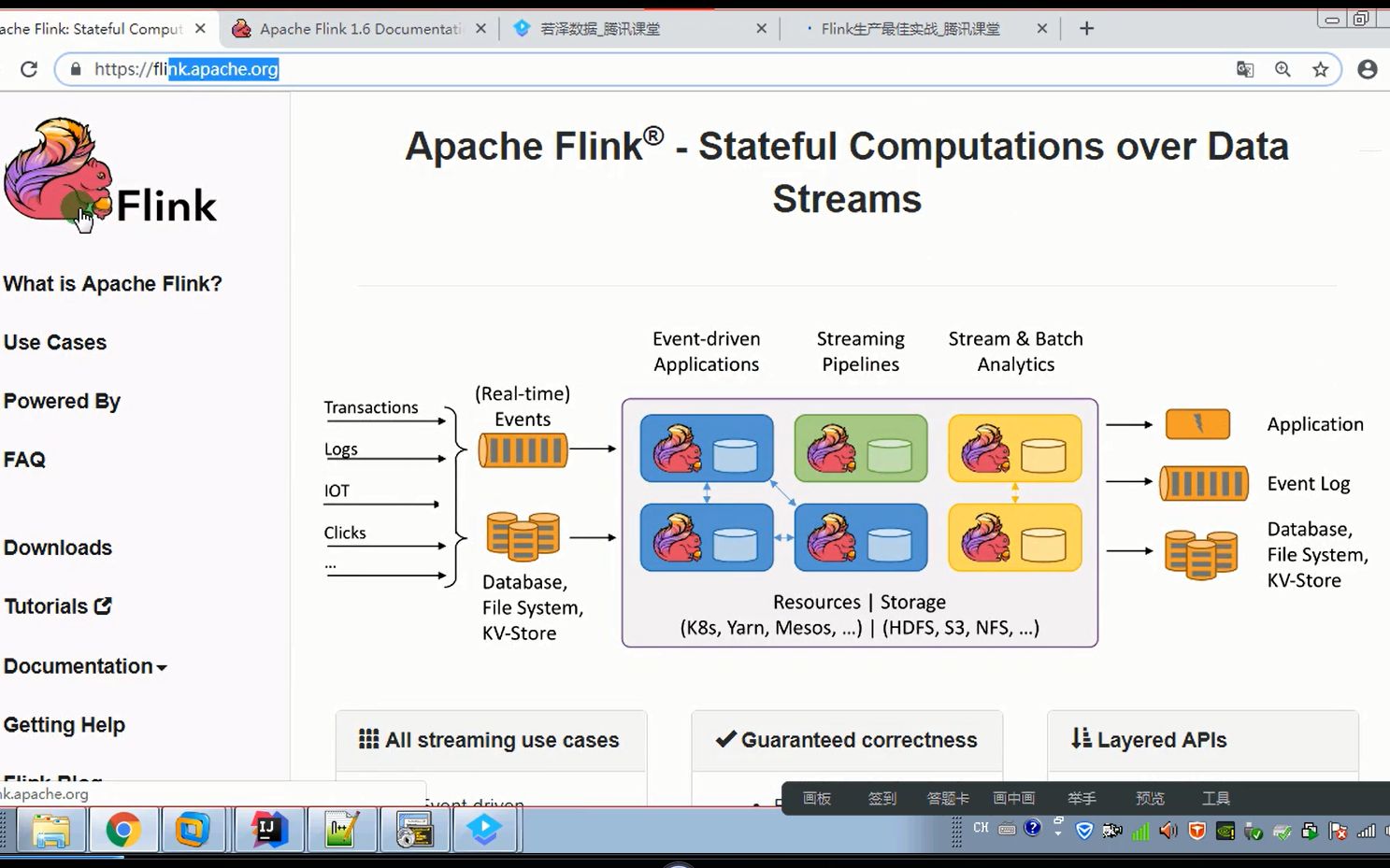The height and width of the screenshot is (868, 1390).
Task: Click 举手 raise hand option
Action: 1082,798
